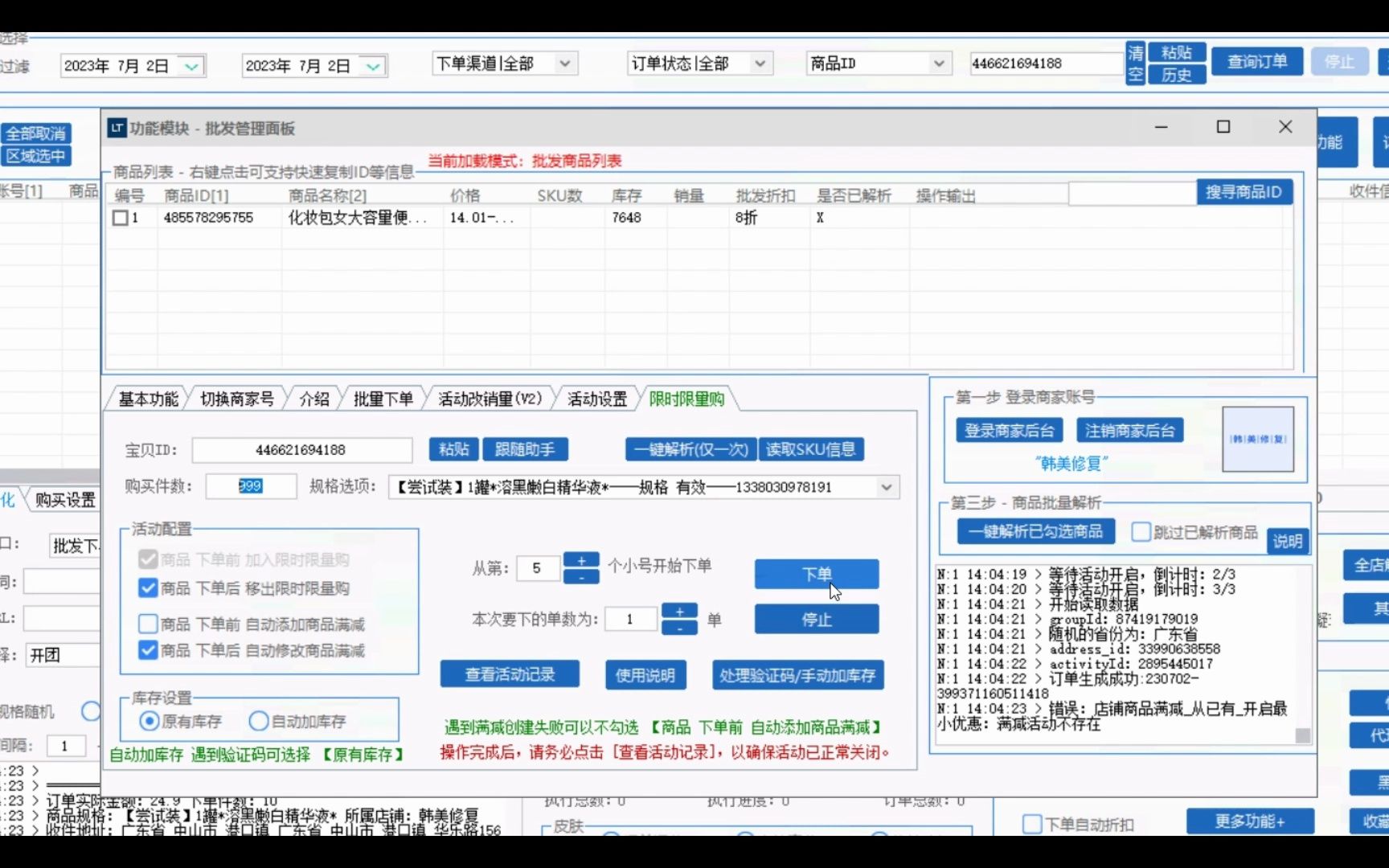Screen dimensions: 1389x868
Task: Click the 购买件数 input field
Action: (x=251, y=486)
